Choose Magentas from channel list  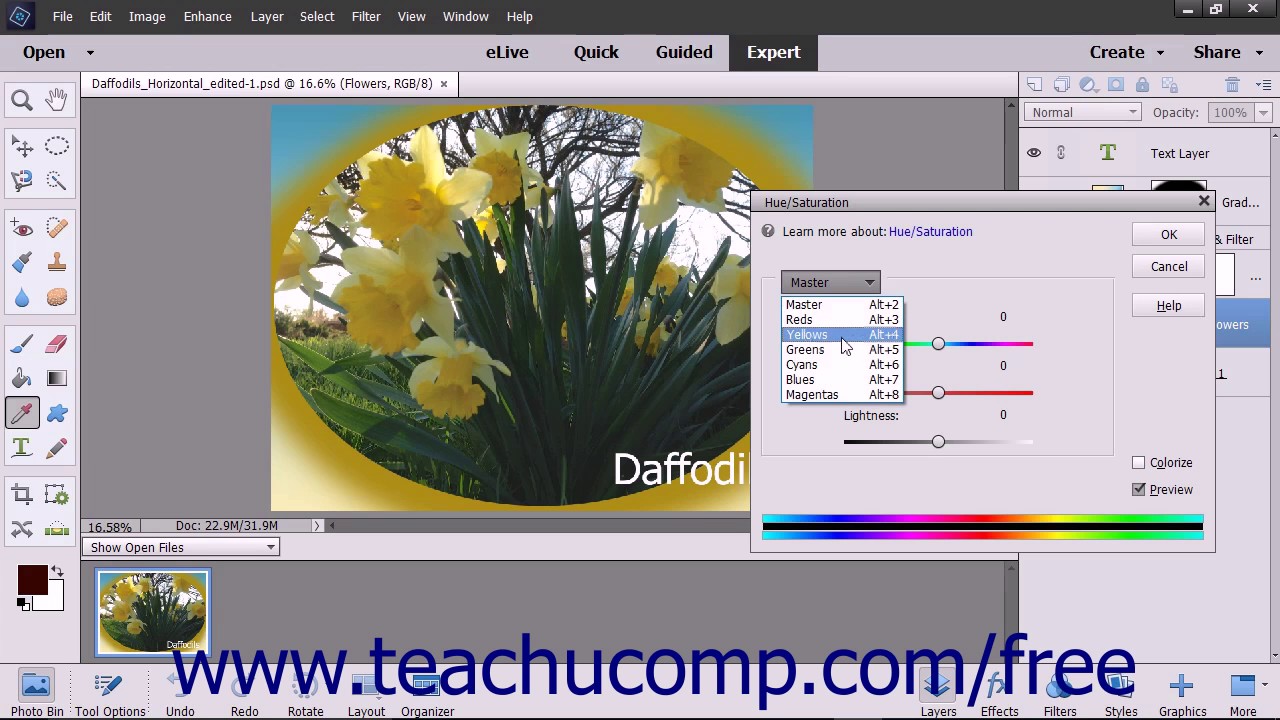pyautogui.click(x=842, y=394)
